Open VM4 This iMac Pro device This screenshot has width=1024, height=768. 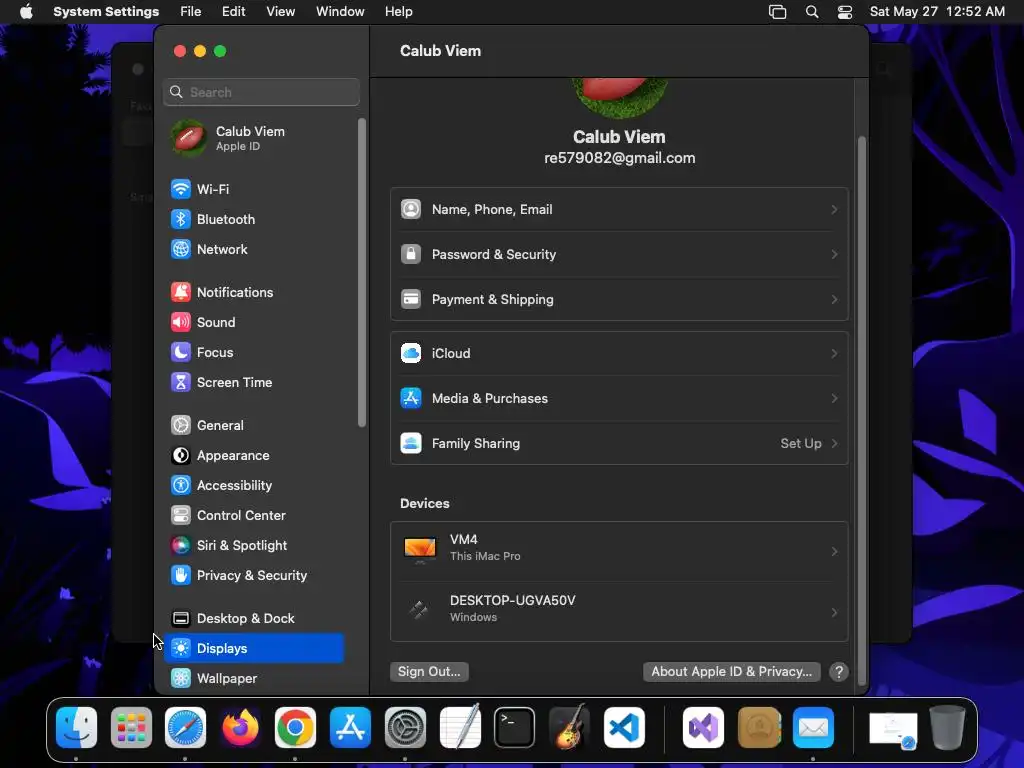click(x=619, y=552)
